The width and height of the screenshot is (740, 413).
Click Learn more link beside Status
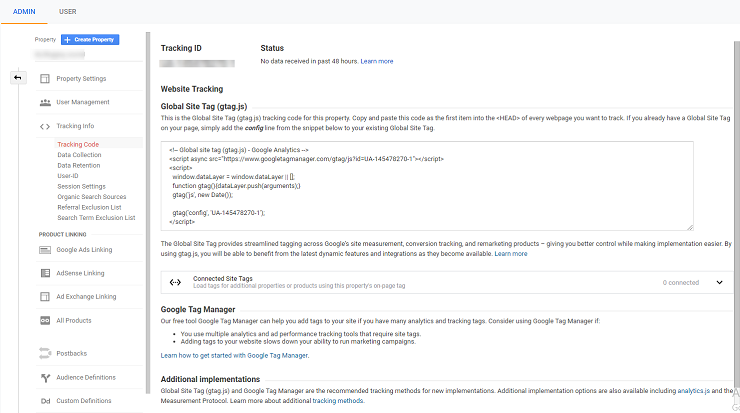click(377, 61)
